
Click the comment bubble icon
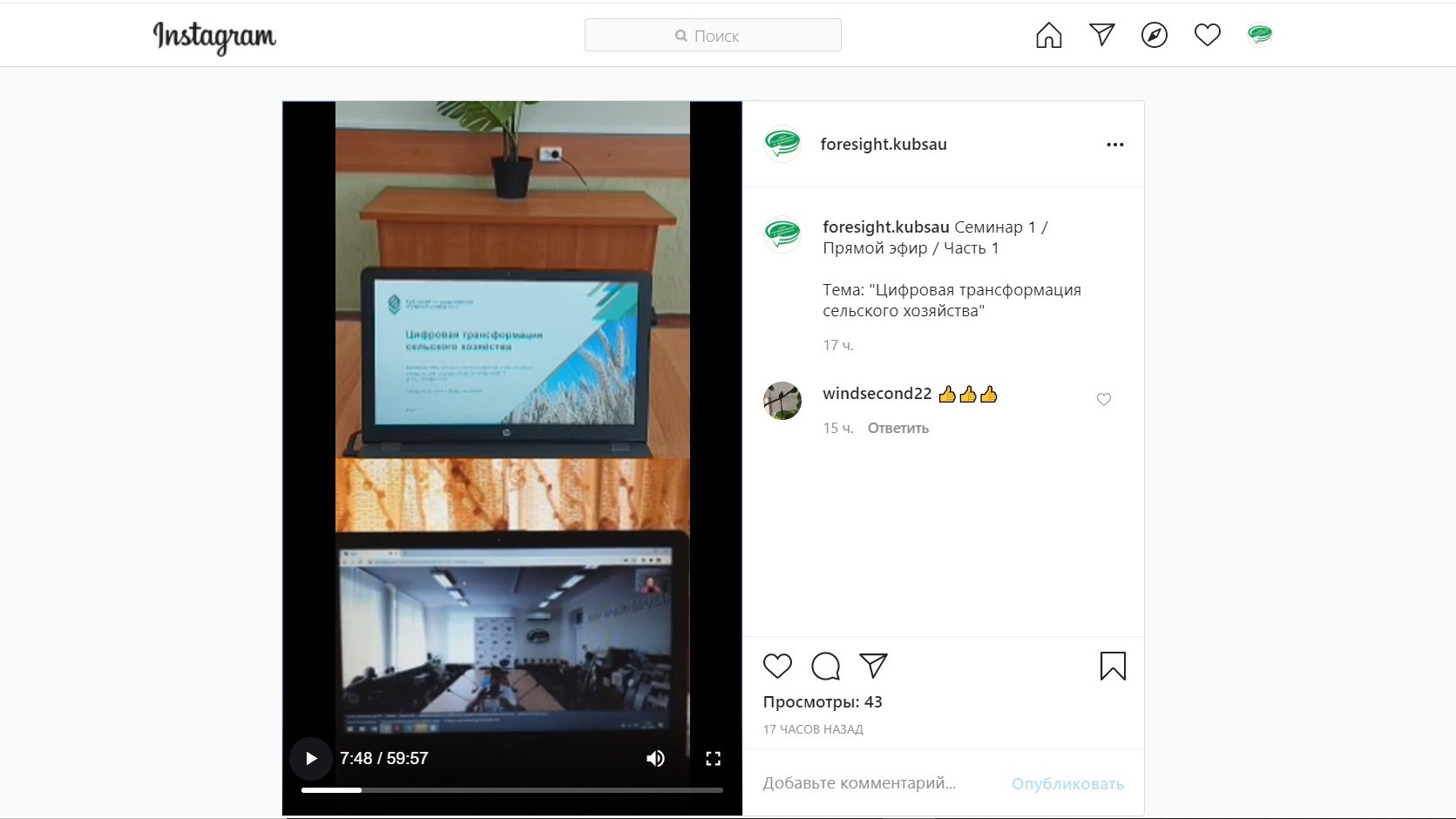click(x=825, y=666)
